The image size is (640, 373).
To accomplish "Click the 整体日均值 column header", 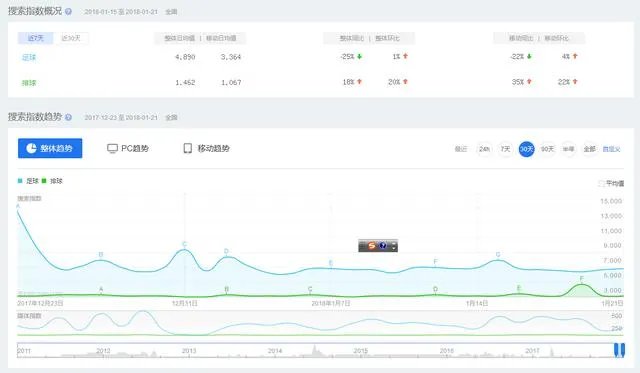I will (180, 38).
